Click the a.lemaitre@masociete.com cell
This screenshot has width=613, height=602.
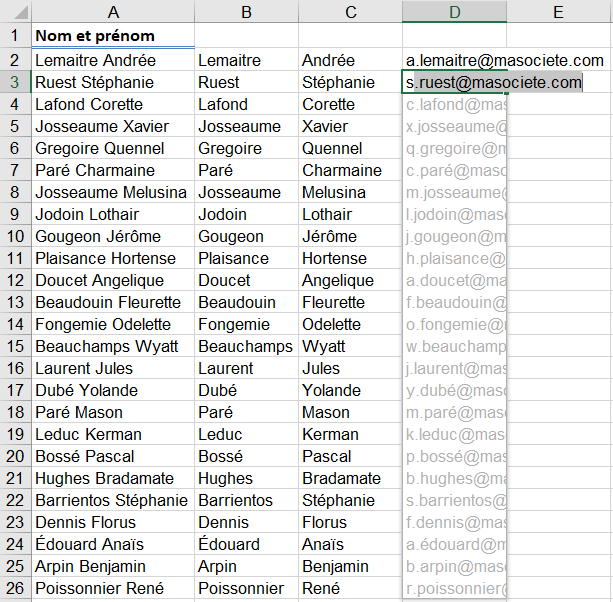505,61
